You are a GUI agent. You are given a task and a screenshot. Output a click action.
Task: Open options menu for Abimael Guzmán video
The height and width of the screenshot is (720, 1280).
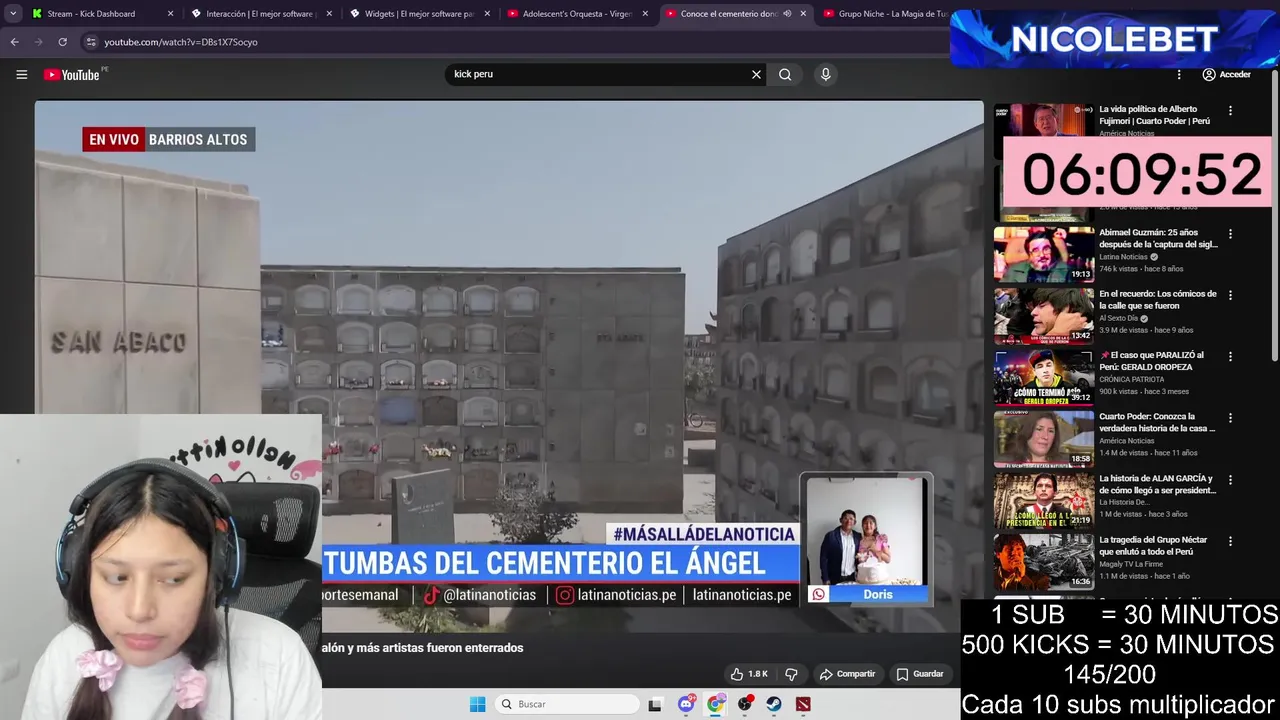point(1230,234)
